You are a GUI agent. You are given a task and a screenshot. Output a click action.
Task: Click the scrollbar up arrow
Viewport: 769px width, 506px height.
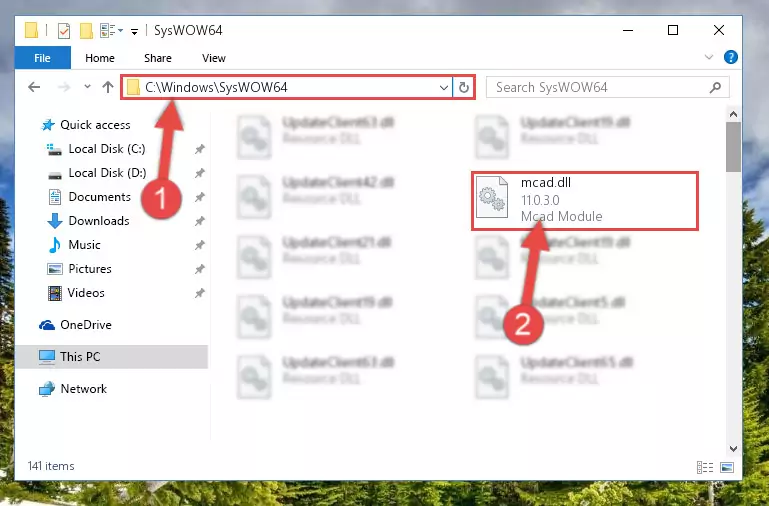coord(733,114)
